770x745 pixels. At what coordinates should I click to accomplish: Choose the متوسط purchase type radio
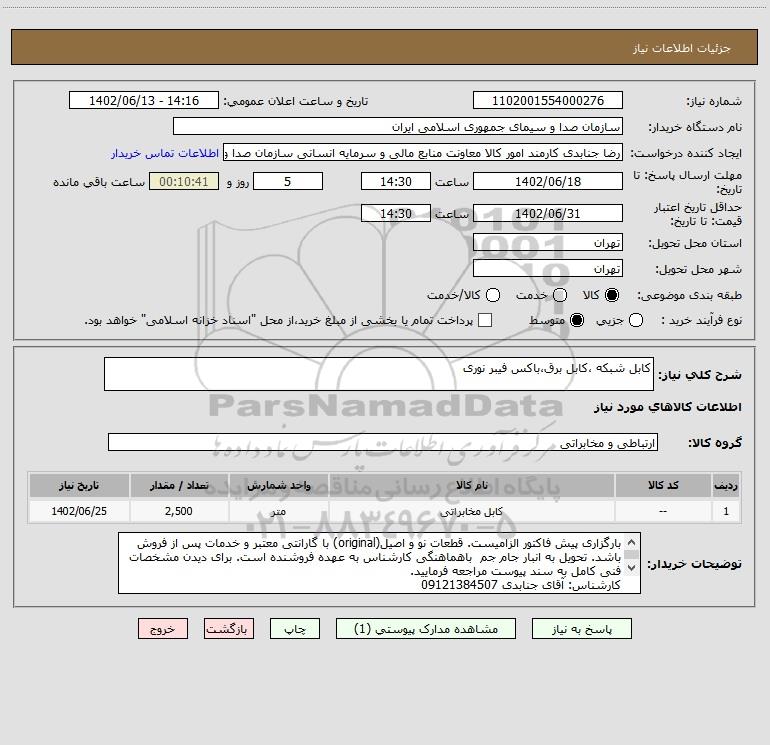(x=577, y=320)
